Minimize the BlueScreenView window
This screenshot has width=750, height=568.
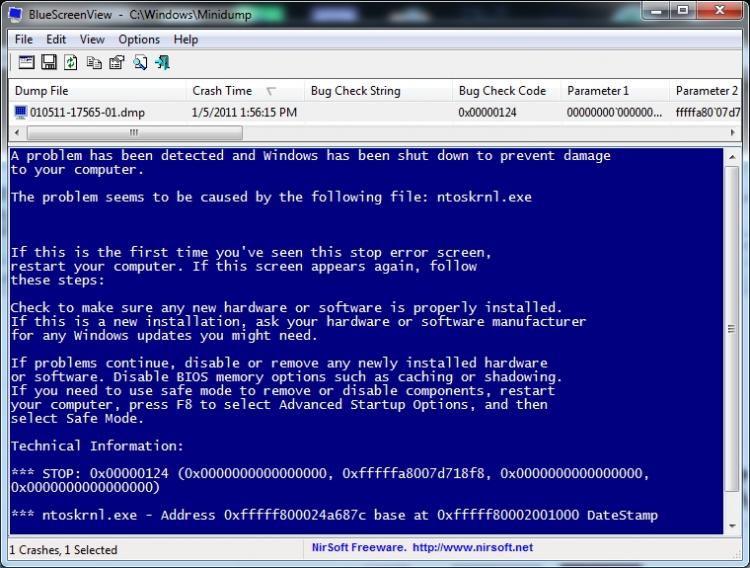[656, 11]
